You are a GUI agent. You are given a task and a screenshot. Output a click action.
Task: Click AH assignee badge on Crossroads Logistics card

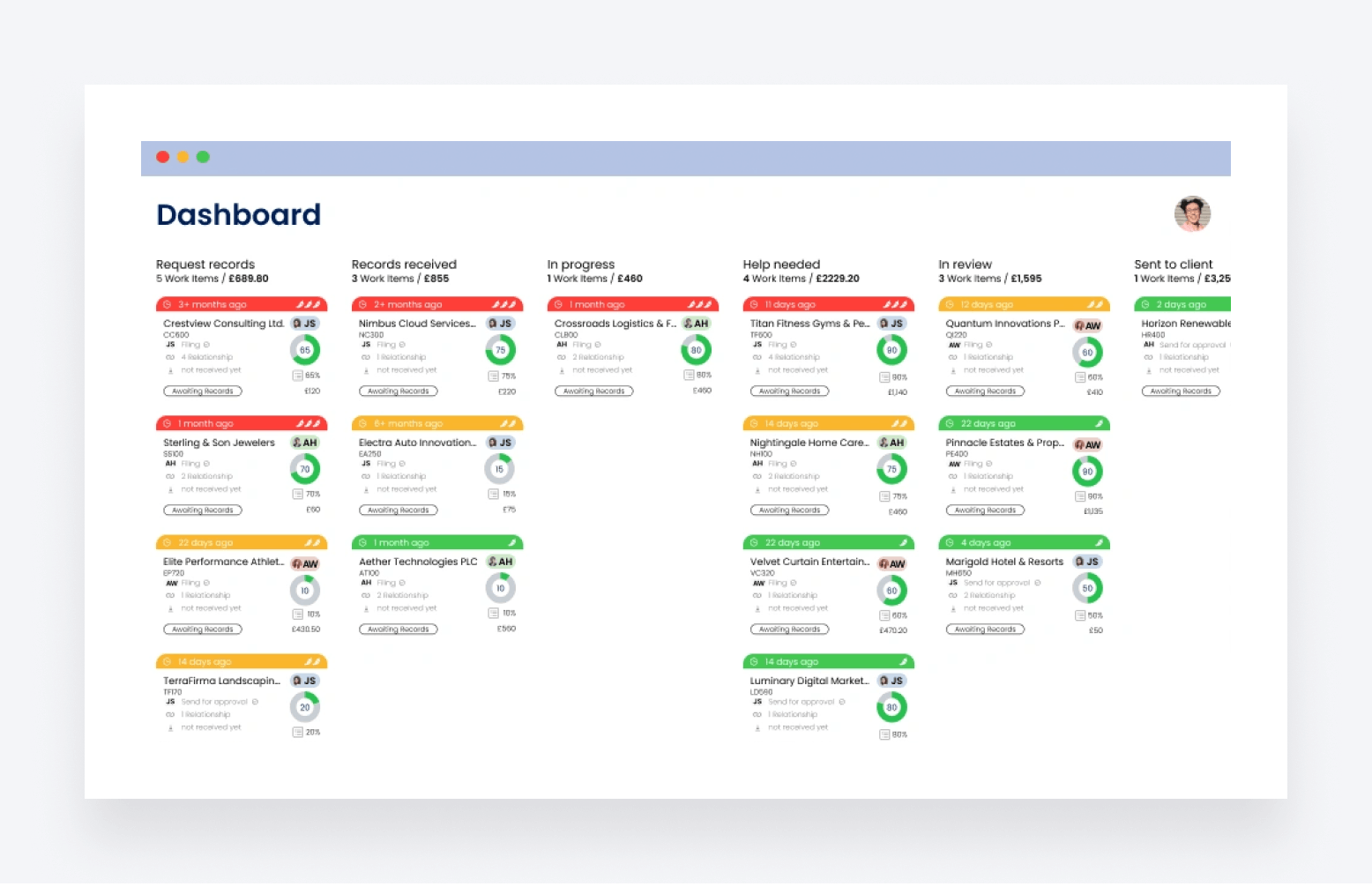[696, 324]
